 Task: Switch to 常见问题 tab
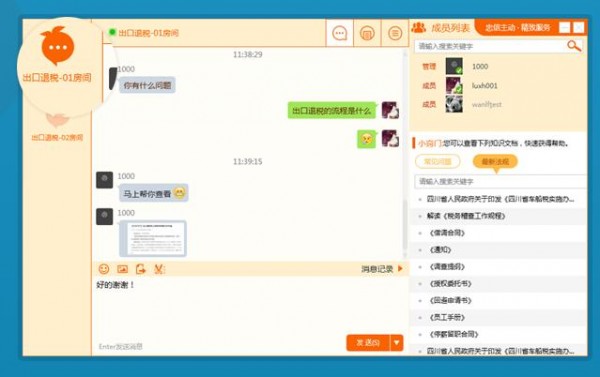pos(437,162)
